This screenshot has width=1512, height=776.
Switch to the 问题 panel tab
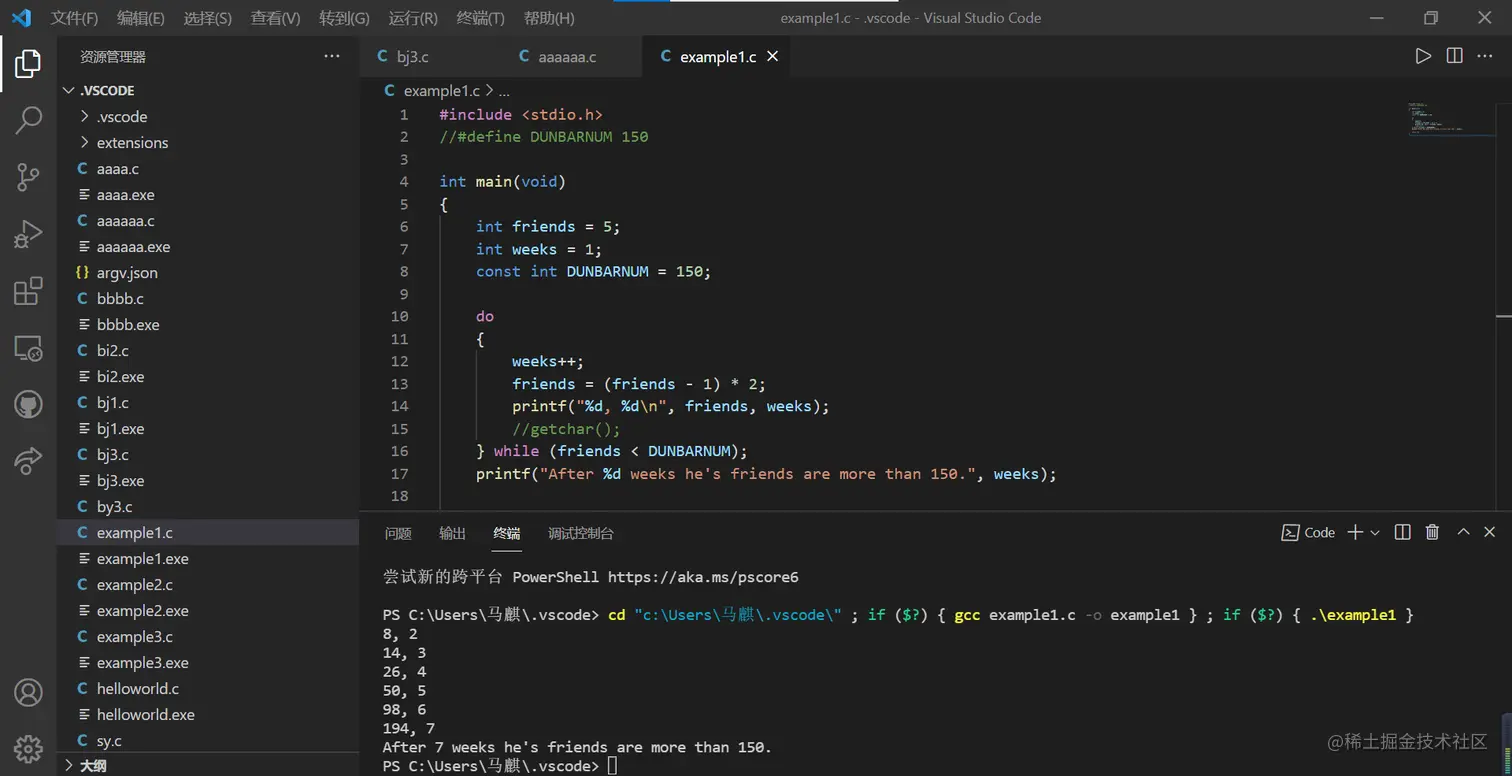tap(398, 533)
